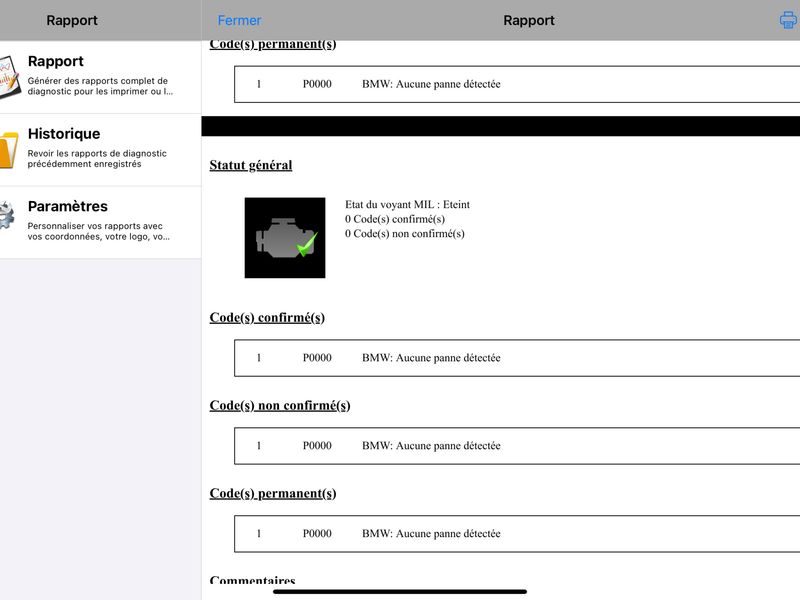Tap the engine MIL status image
Screen dimensions: 800x600
(285, 238)
